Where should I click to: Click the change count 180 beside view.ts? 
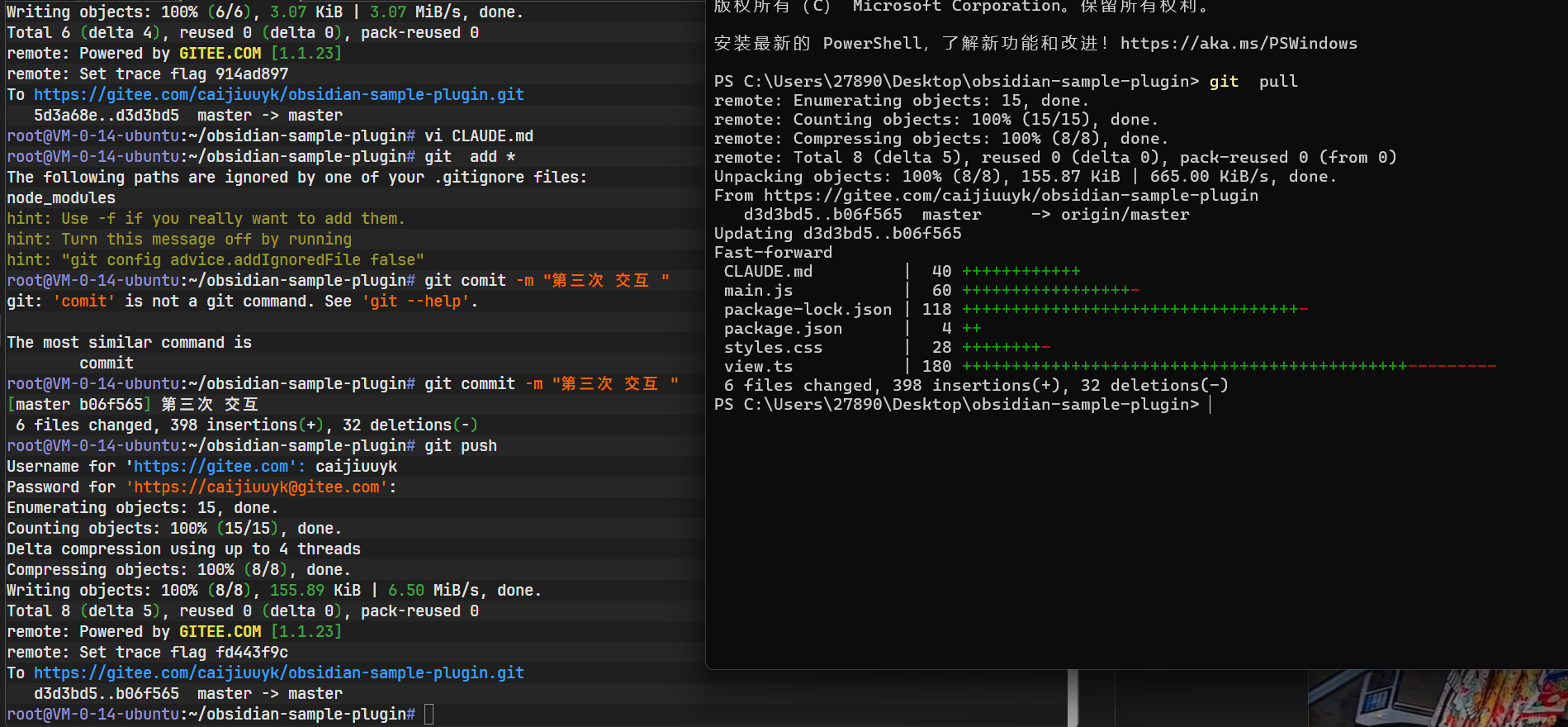[x=936, y=367]
